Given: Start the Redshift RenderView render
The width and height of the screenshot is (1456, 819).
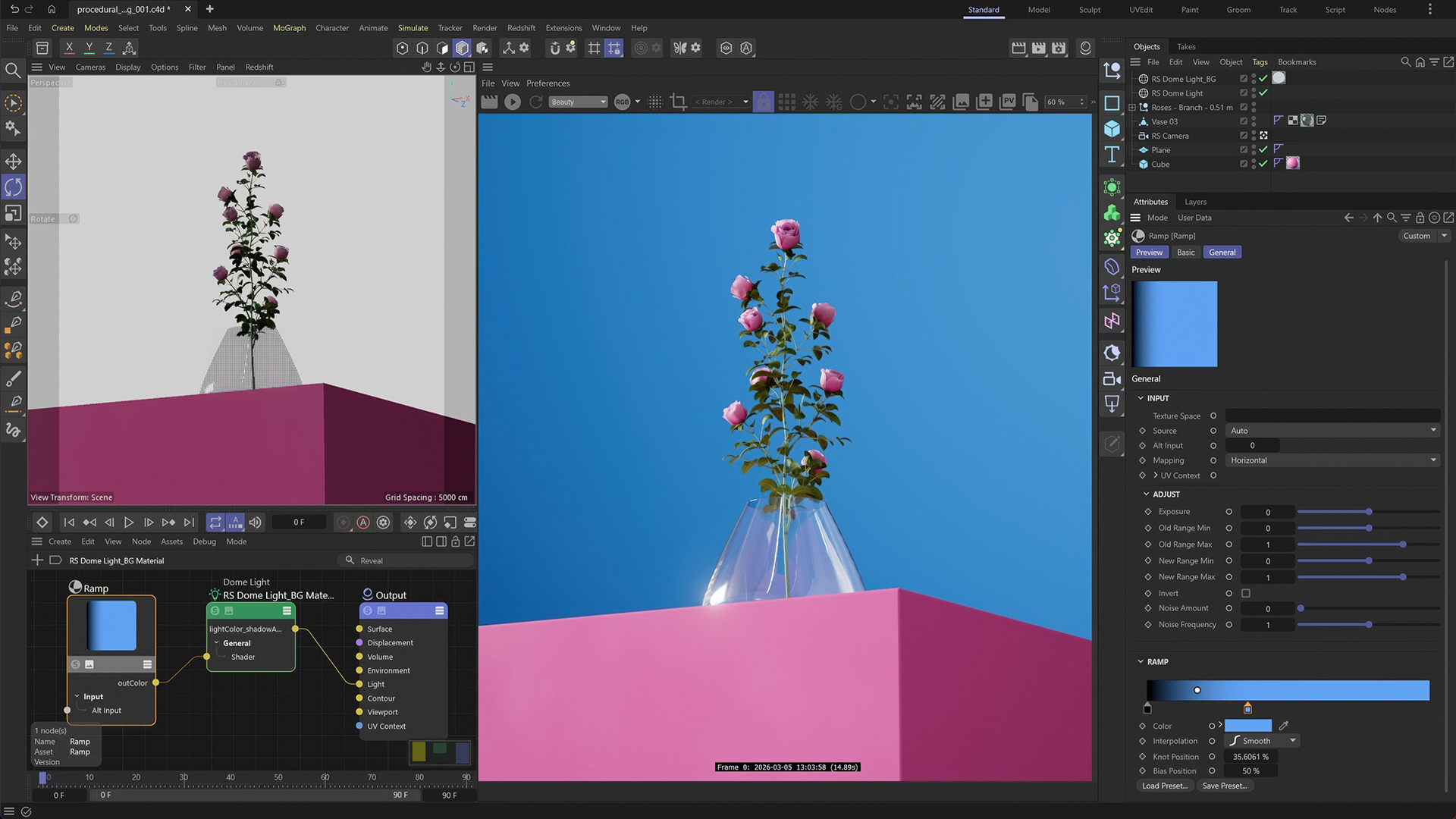Looking at the screenshot, I should [x=513, y=102].
